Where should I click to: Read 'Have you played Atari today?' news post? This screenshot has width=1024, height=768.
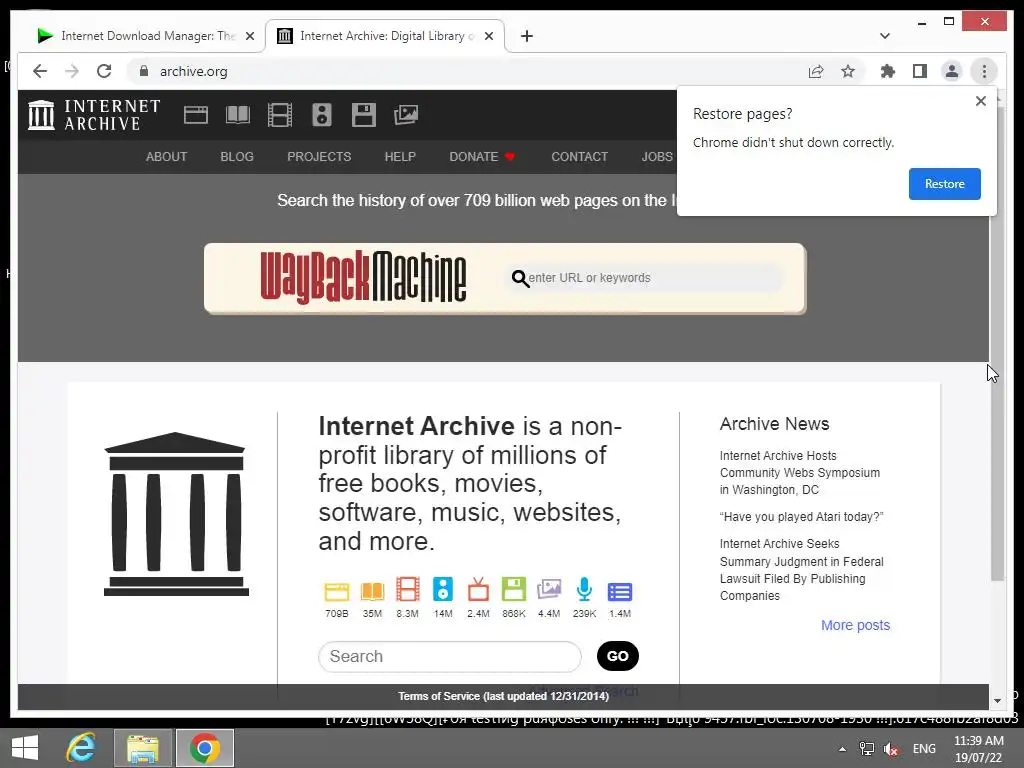pos(801,517)
